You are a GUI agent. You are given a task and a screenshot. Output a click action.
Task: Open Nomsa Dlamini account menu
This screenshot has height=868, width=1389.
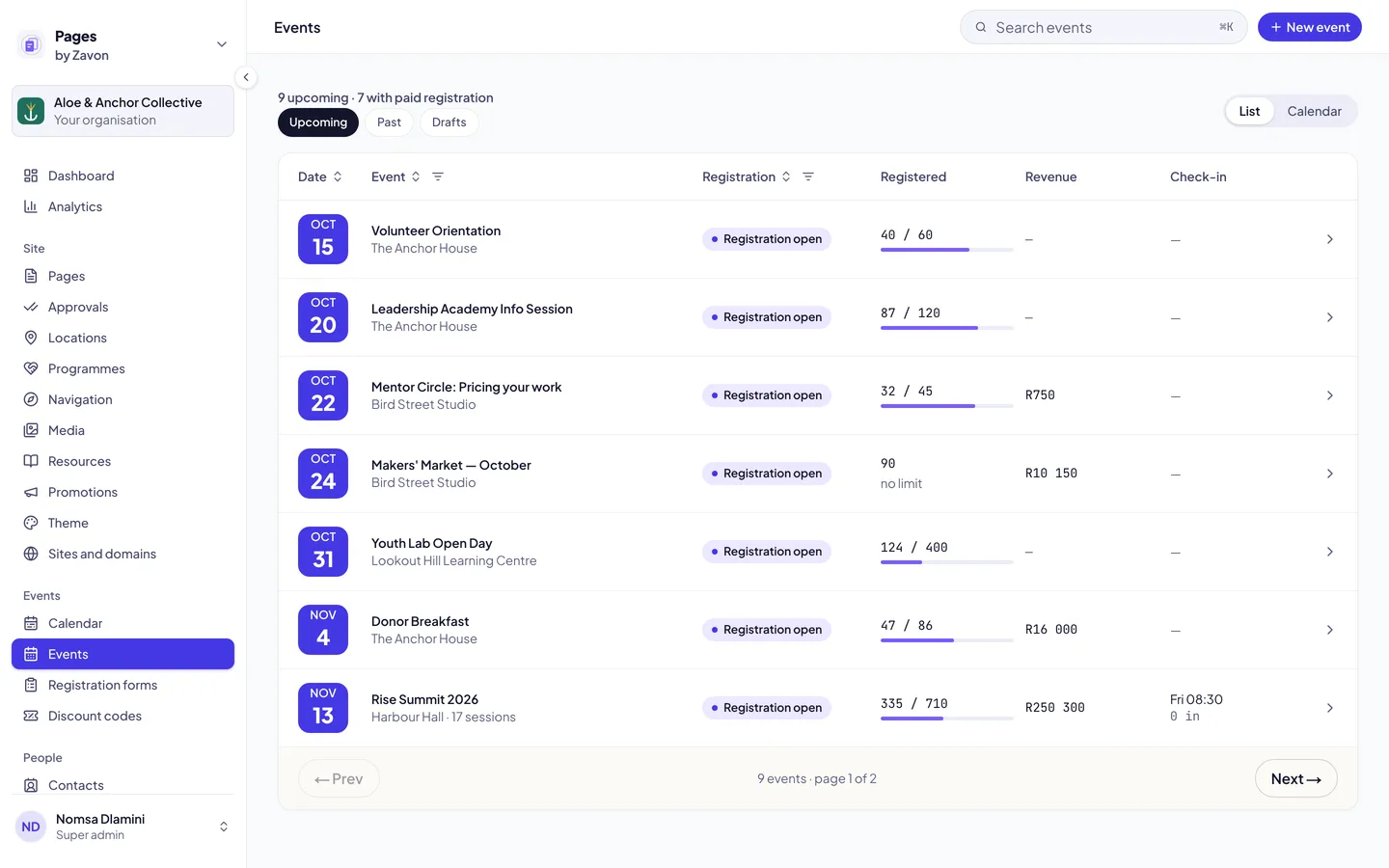pyautogui.click(x=123, y=827)
